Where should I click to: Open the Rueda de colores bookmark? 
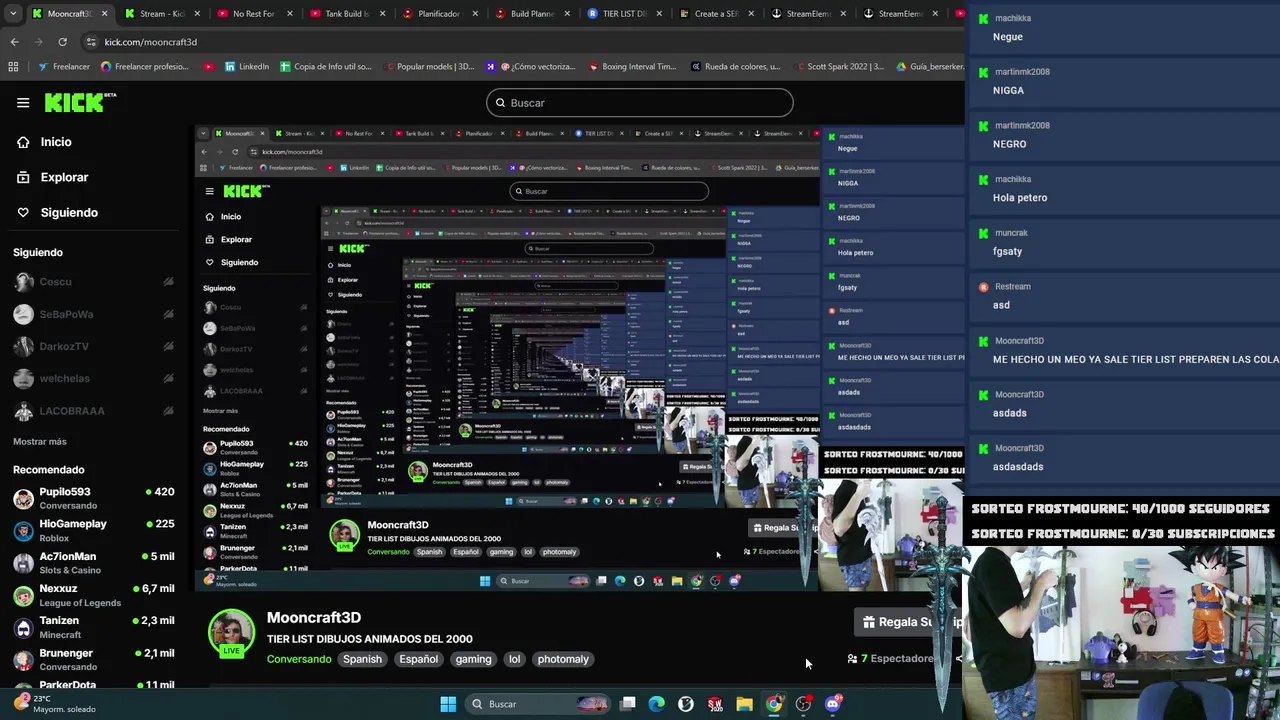[736, 67]
